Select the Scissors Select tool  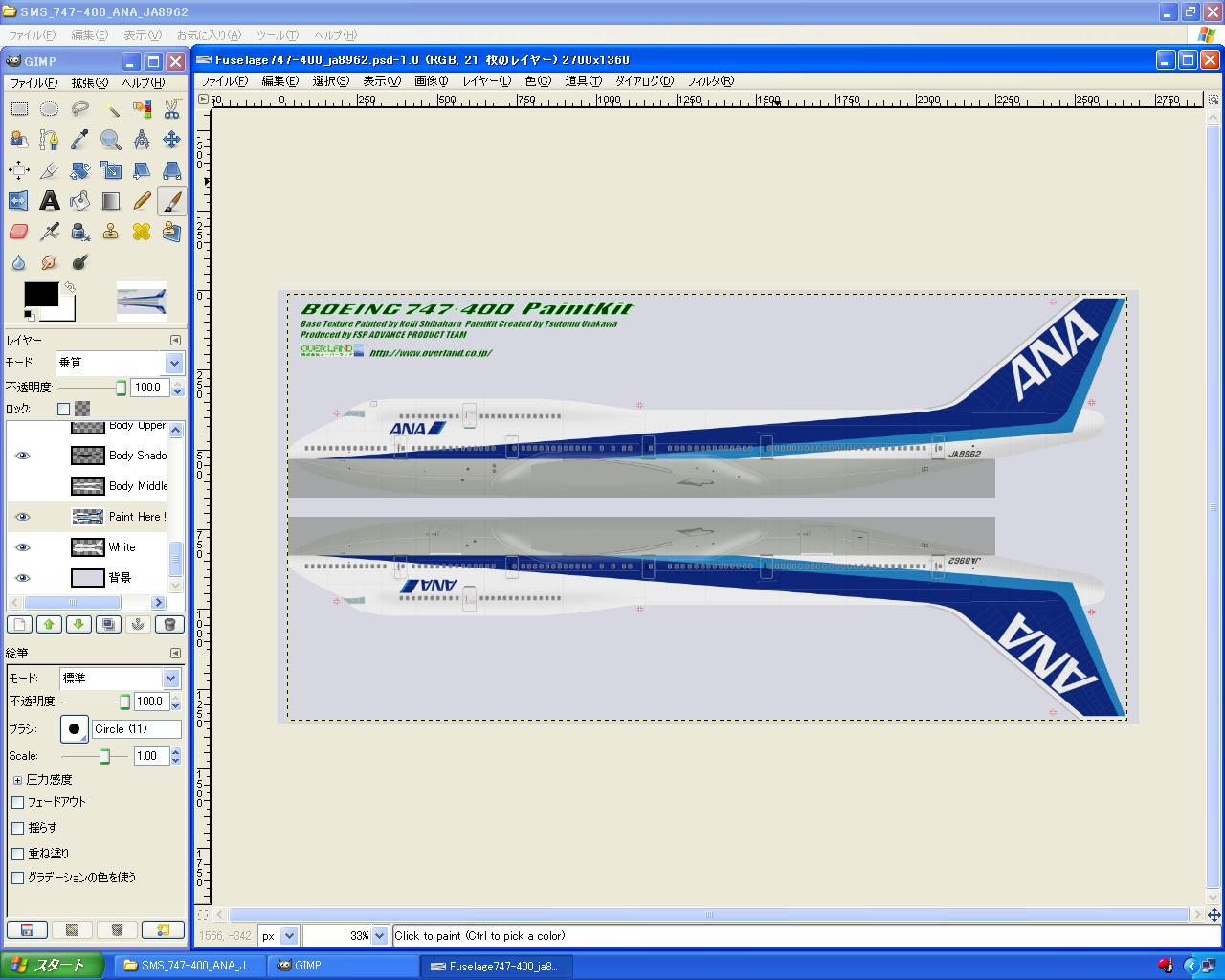coord(171,109)
